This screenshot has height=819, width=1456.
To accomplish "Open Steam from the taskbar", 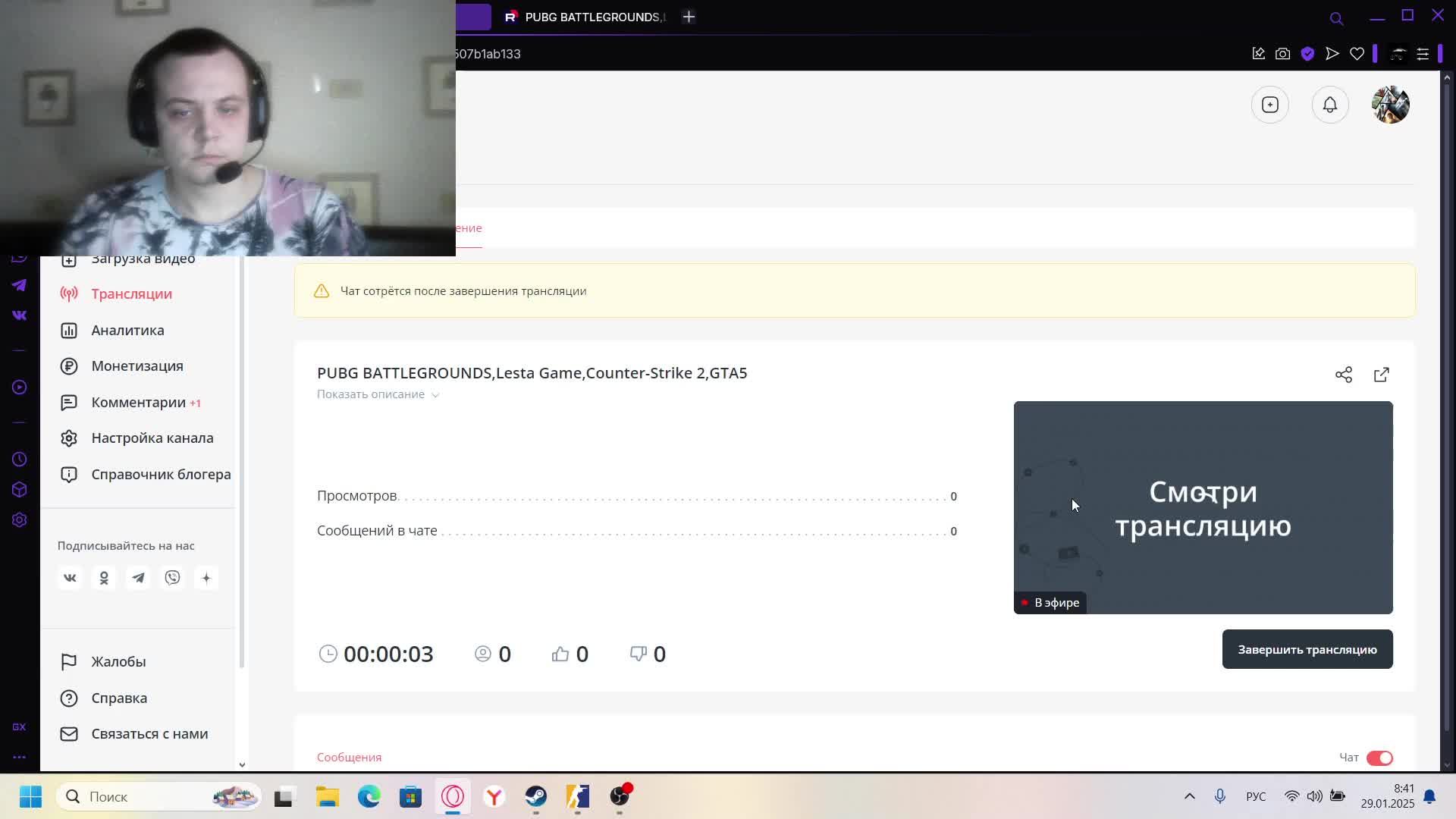I will [x=536, y=796].
